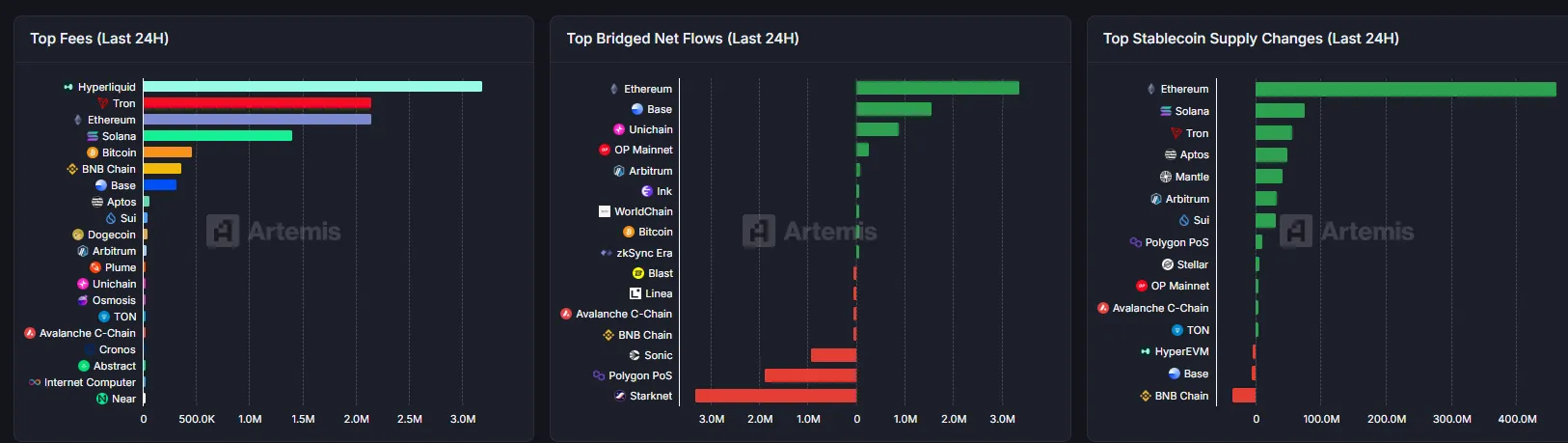Select the red Tron fees bar

[257, 103]
